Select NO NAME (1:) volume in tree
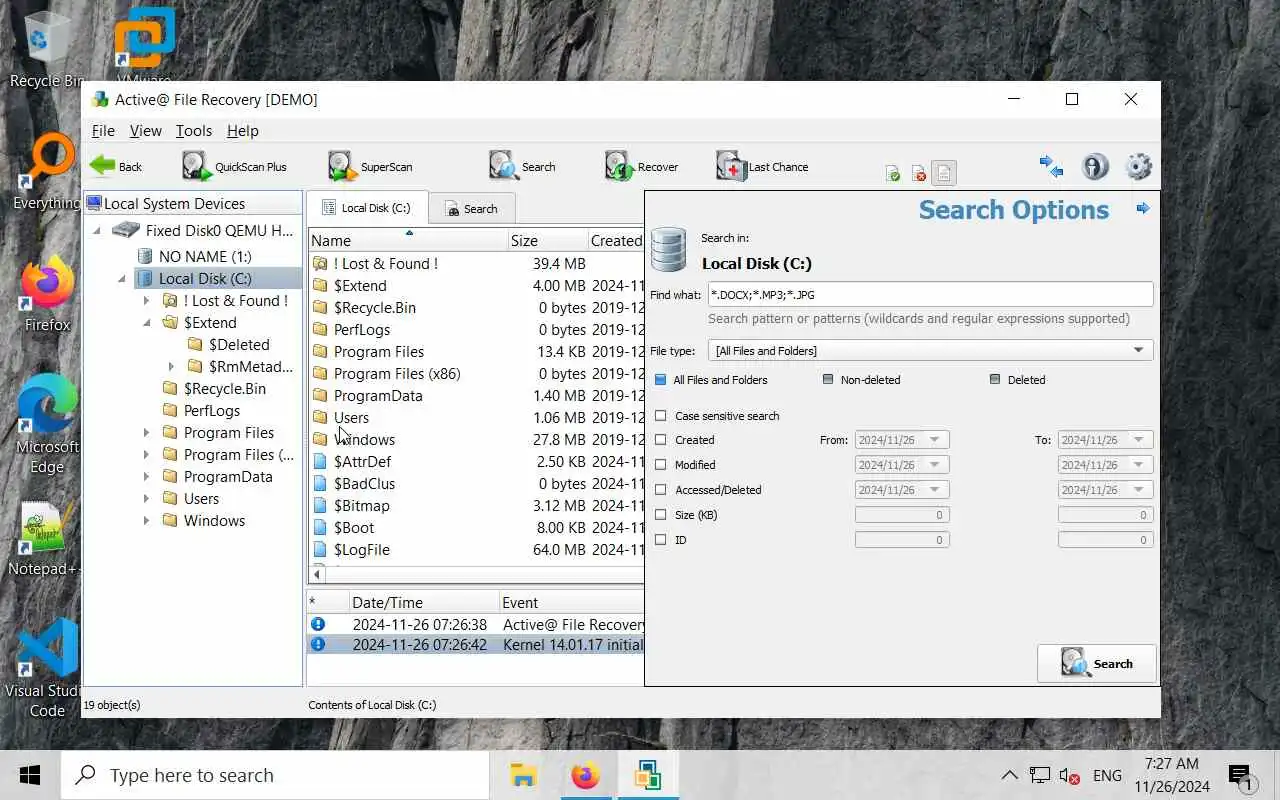Viewport: 1280px width, 800px height. [205, 256]
